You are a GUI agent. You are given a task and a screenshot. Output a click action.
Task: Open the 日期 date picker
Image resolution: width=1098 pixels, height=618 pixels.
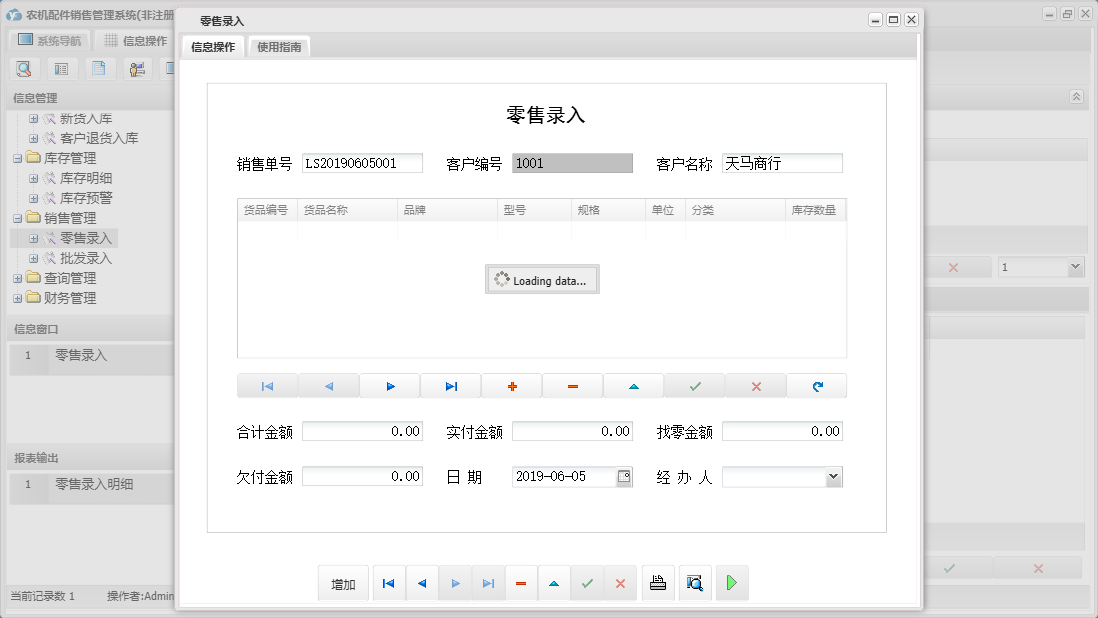point(624,476)
